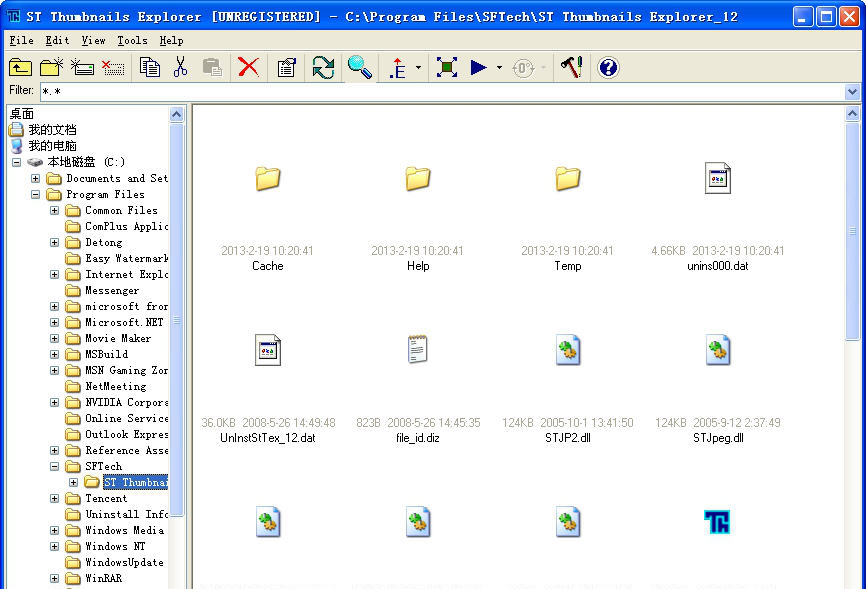Open options via hammer tools icon

coord(572,68)
